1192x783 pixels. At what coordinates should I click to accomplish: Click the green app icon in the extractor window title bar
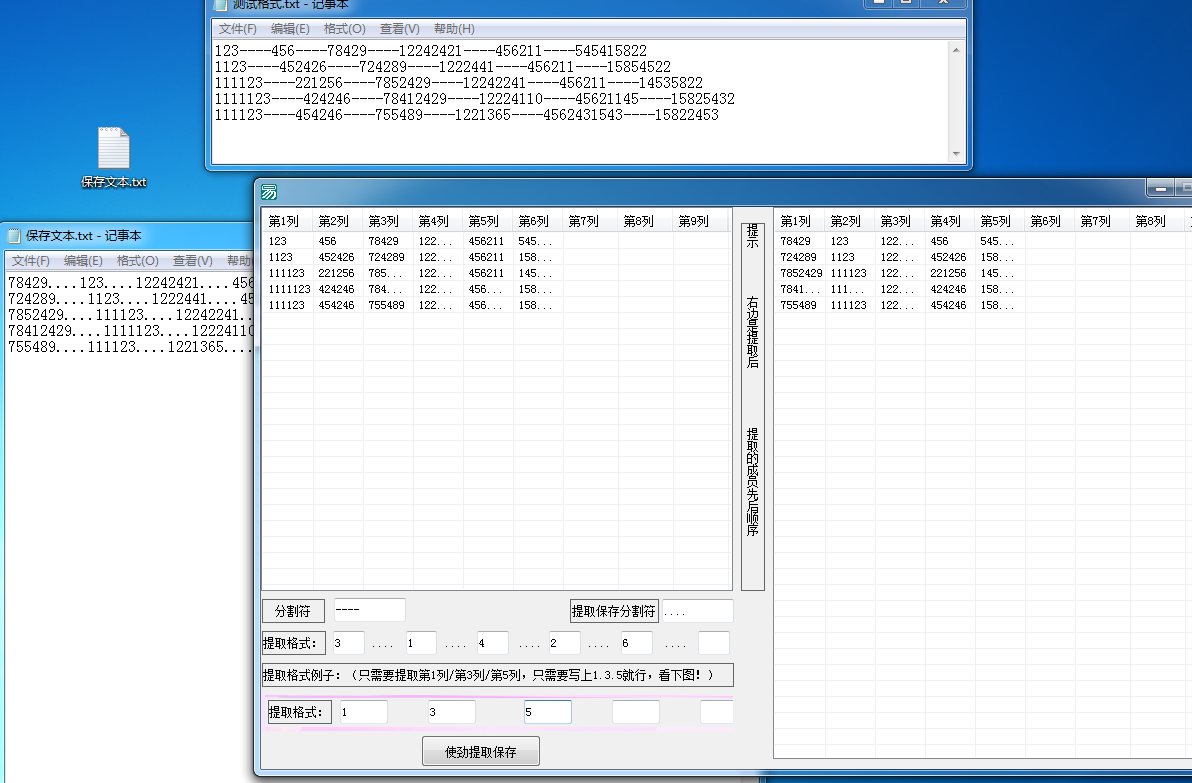pyautogui.click(x=269, y=192)
